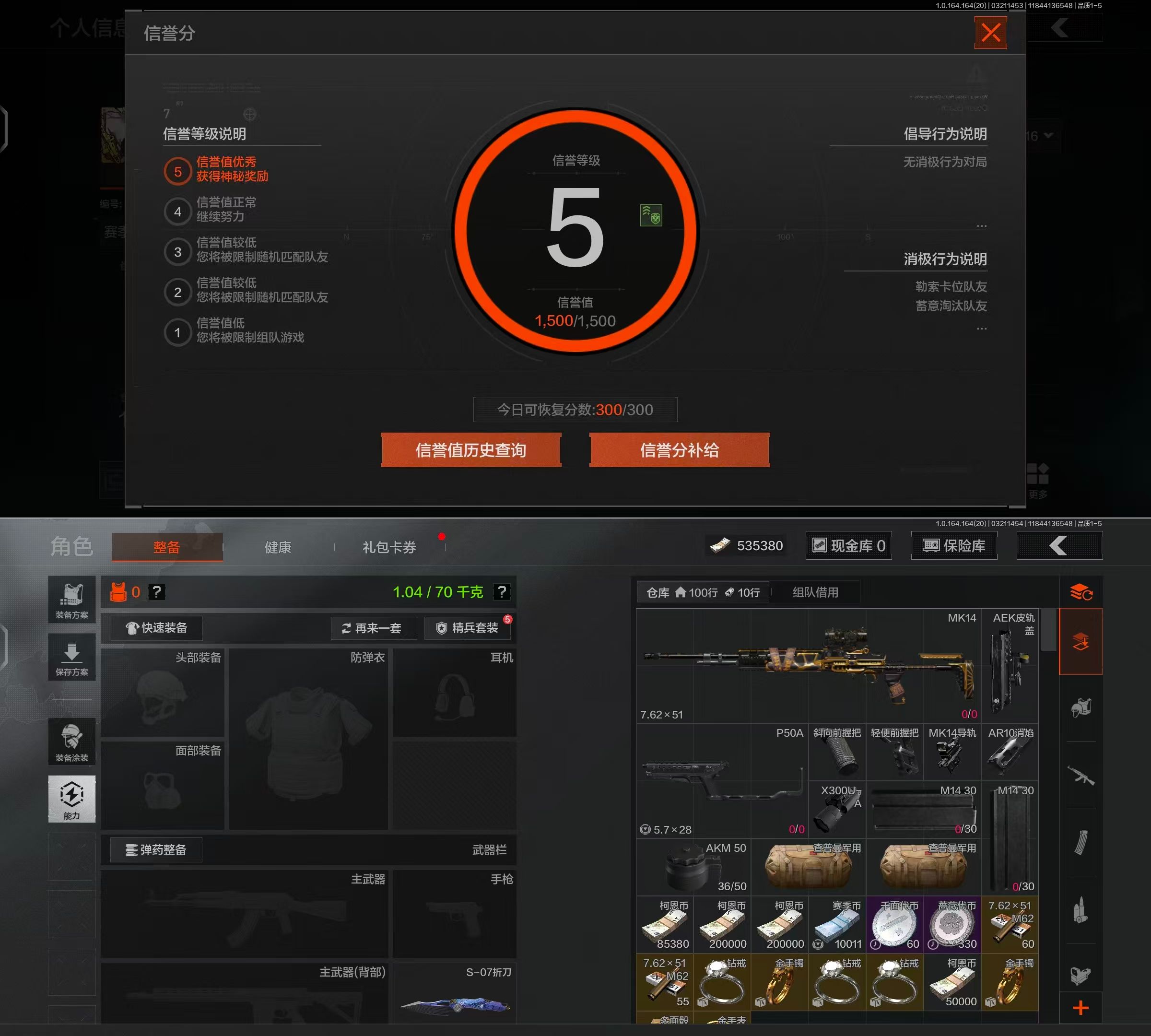Filter warehouse by helmet armor icon
This screenshot has height=1036, width=1151.
click(x=1081, y=708)
